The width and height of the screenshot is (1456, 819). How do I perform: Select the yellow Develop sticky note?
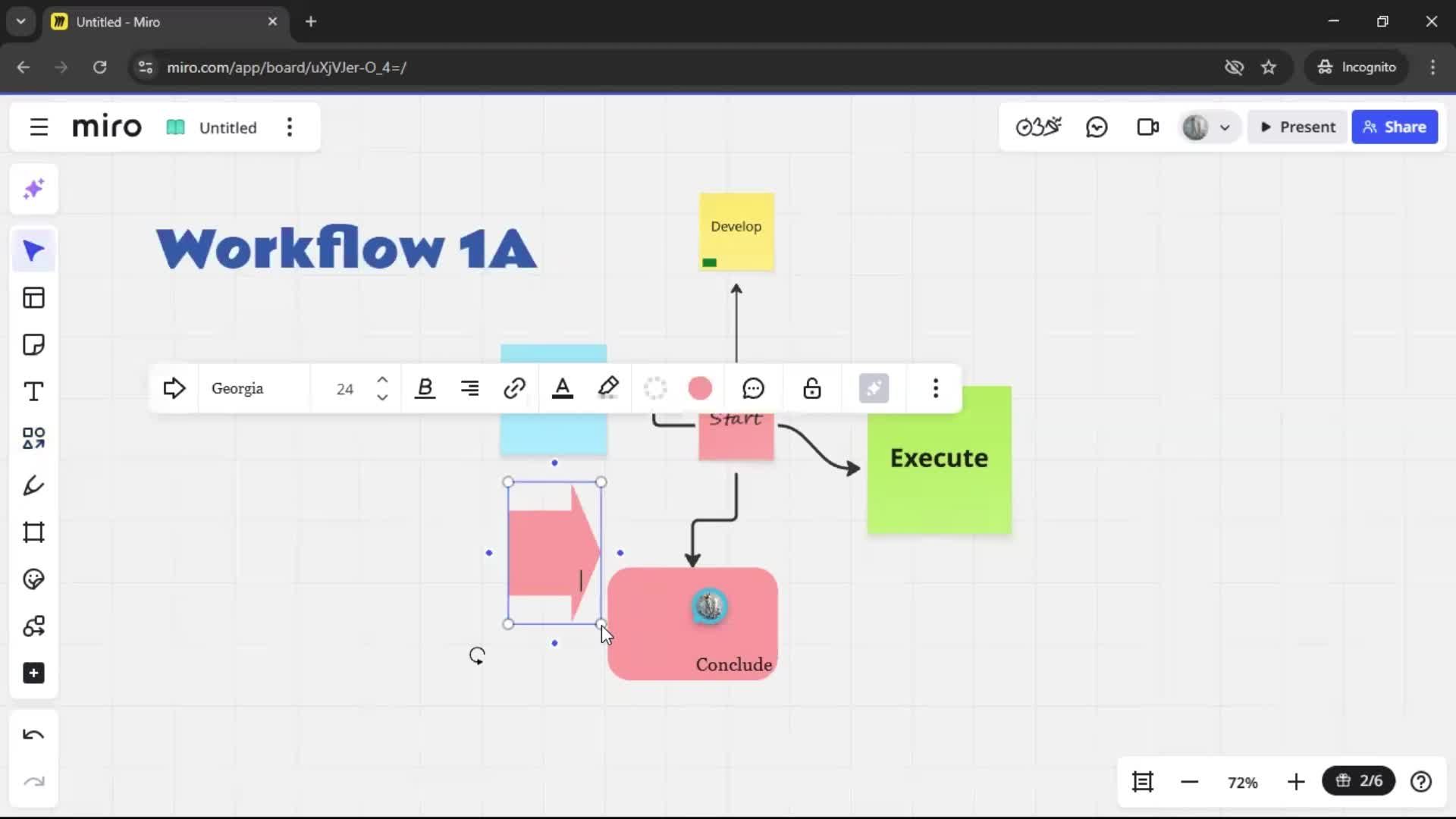point(736,231)
